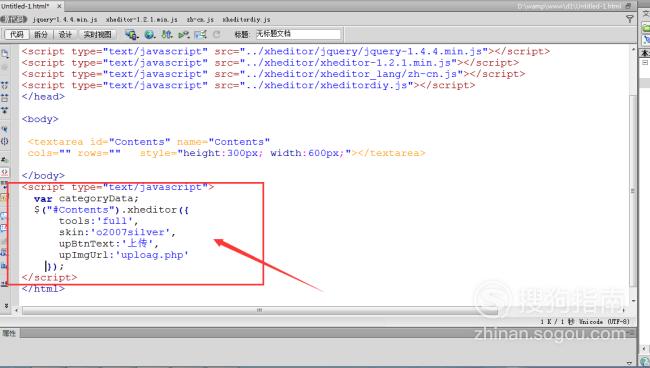Screen dimensions: 650x368
Task: Click the wrap tag icon with the red border
Action: pyautogui.click(x=5, y=172)
